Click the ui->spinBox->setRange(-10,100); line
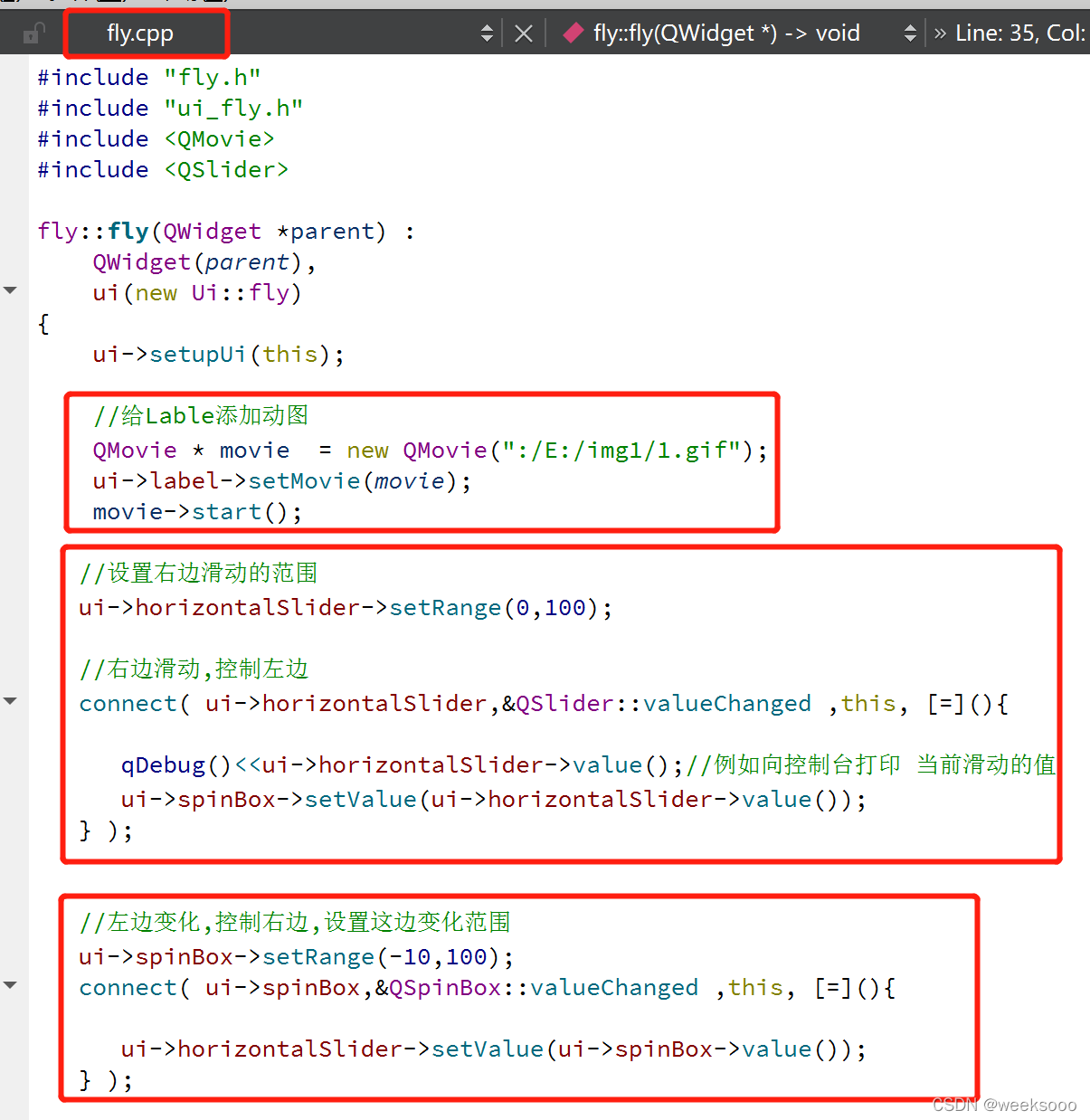 pyautogui.click(x=297, y=957)
